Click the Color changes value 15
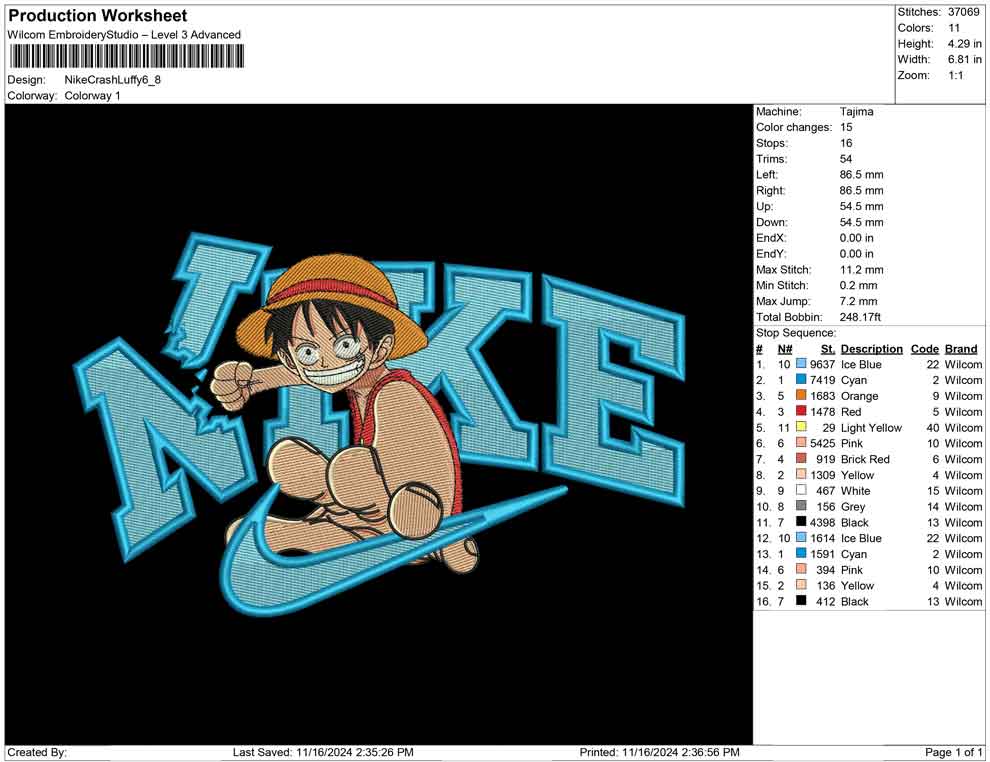The image size is (990, 762). pyautogui.click(x=846, y=127)
